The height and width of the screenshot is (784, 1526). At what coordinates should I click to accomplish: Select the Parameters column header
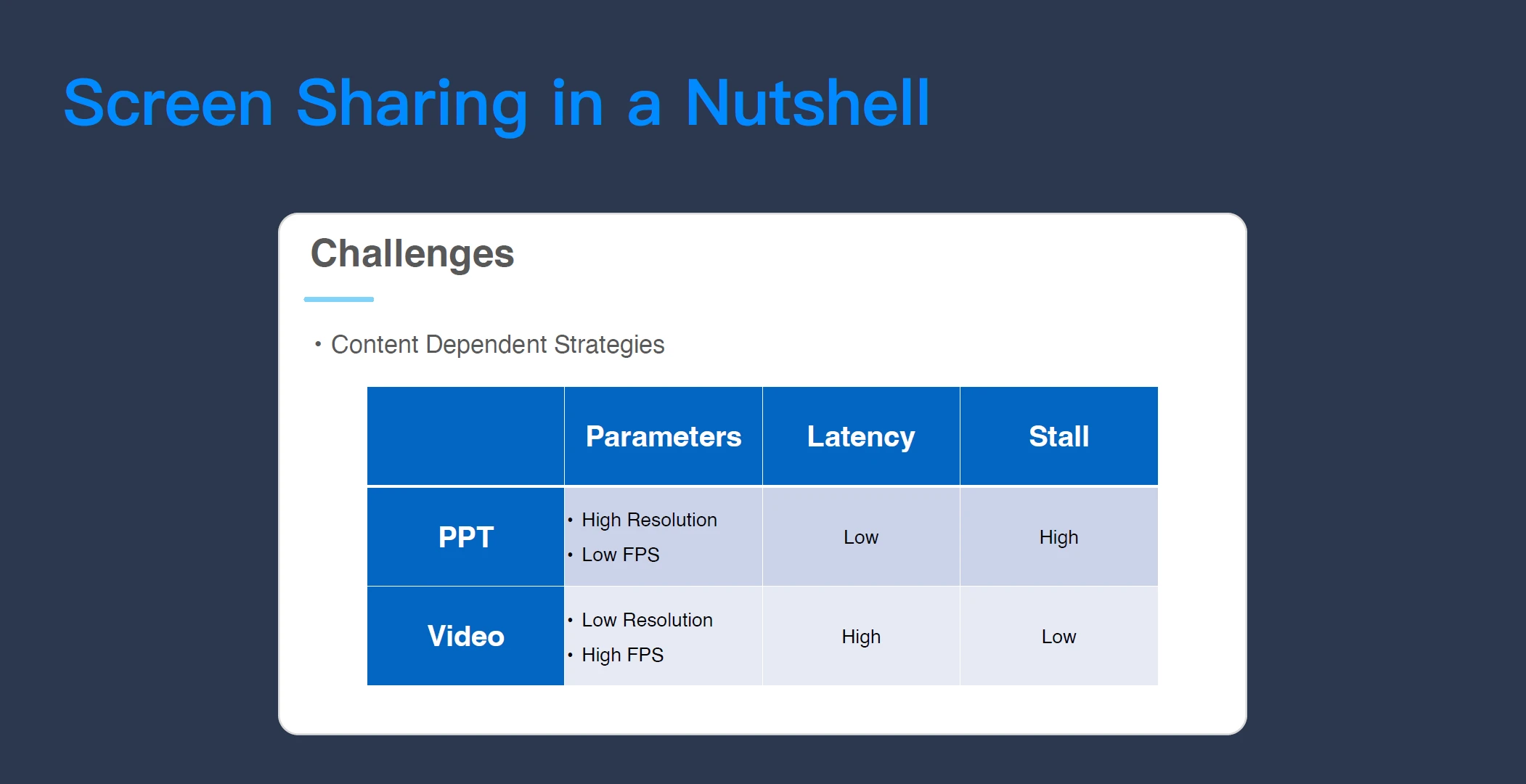point(663,436)
